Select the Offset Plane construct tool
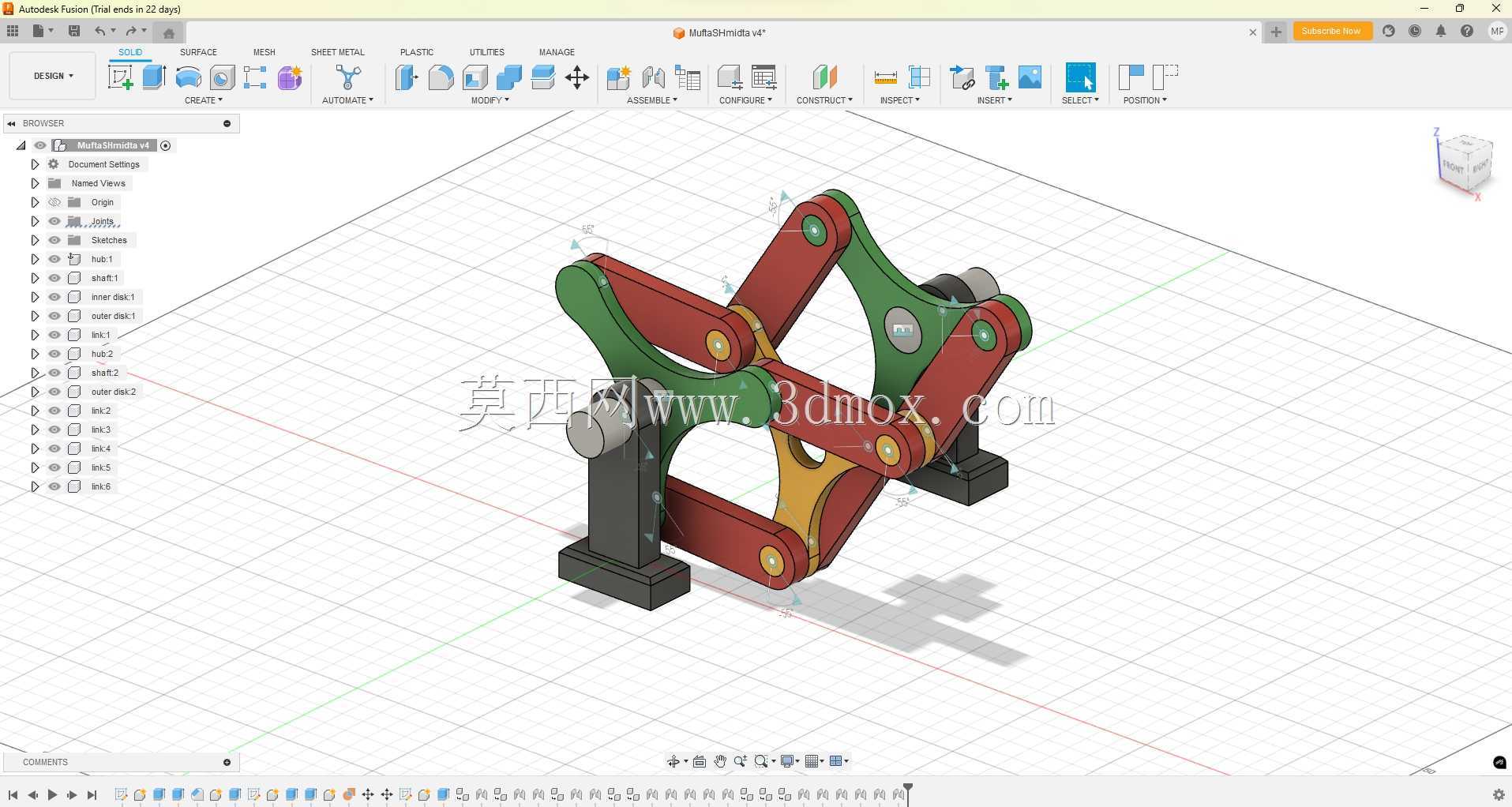 pyautogui.click(x=824, y=77)
